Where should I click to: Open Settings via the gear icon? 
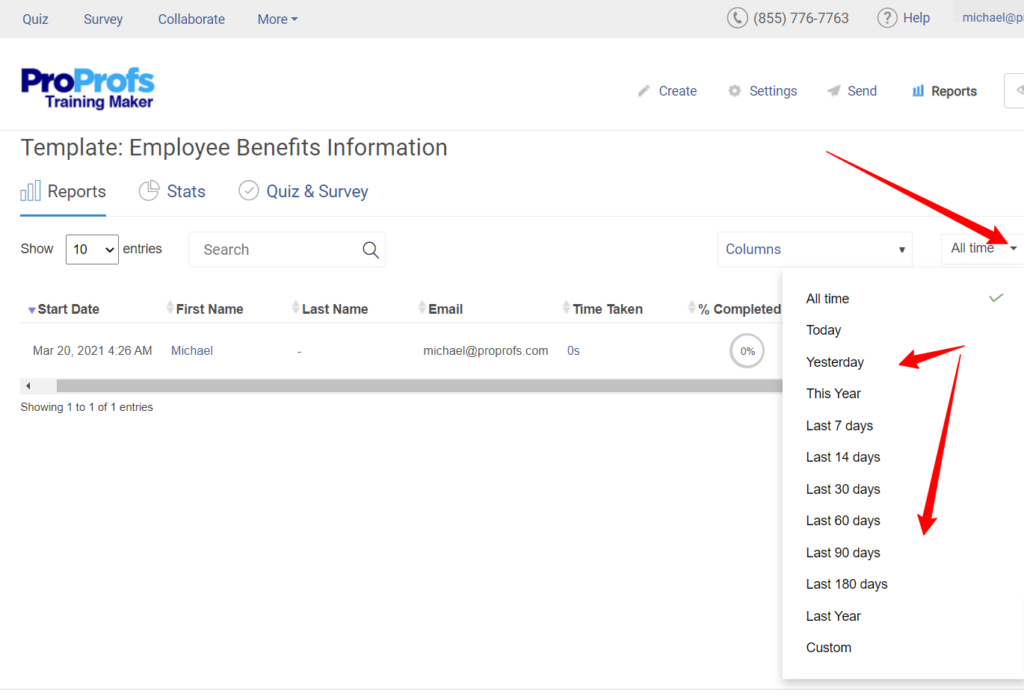coord(735,91)
